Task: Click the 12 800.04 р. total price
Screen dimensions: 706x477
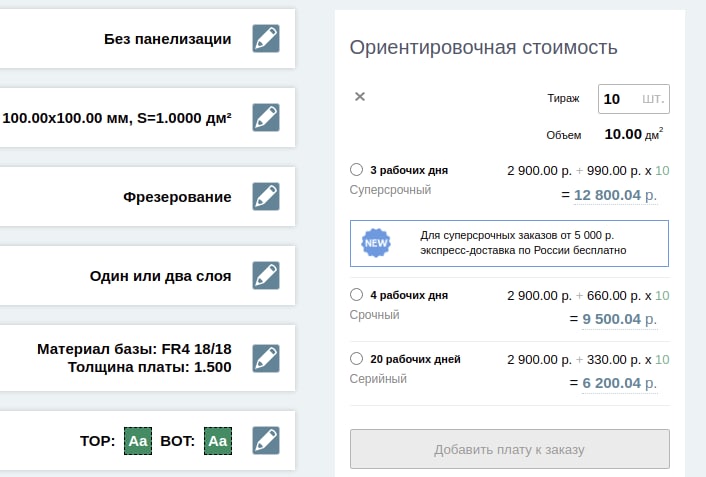Action: pos(615,195)
